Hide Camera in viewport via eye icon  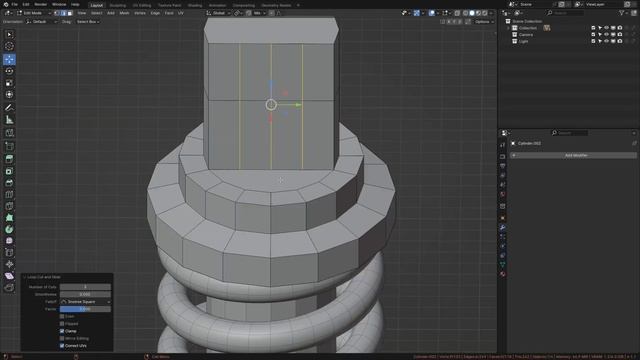pos(607,35)
